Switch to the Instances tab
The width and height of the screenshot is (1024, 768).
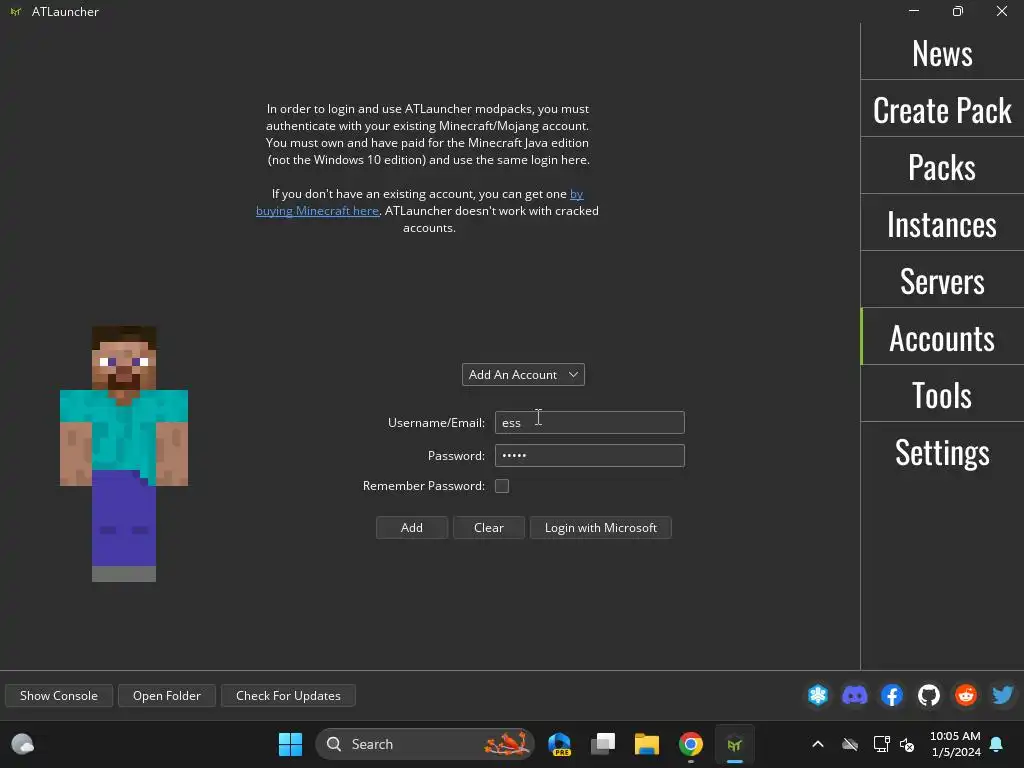coord(942,223)
